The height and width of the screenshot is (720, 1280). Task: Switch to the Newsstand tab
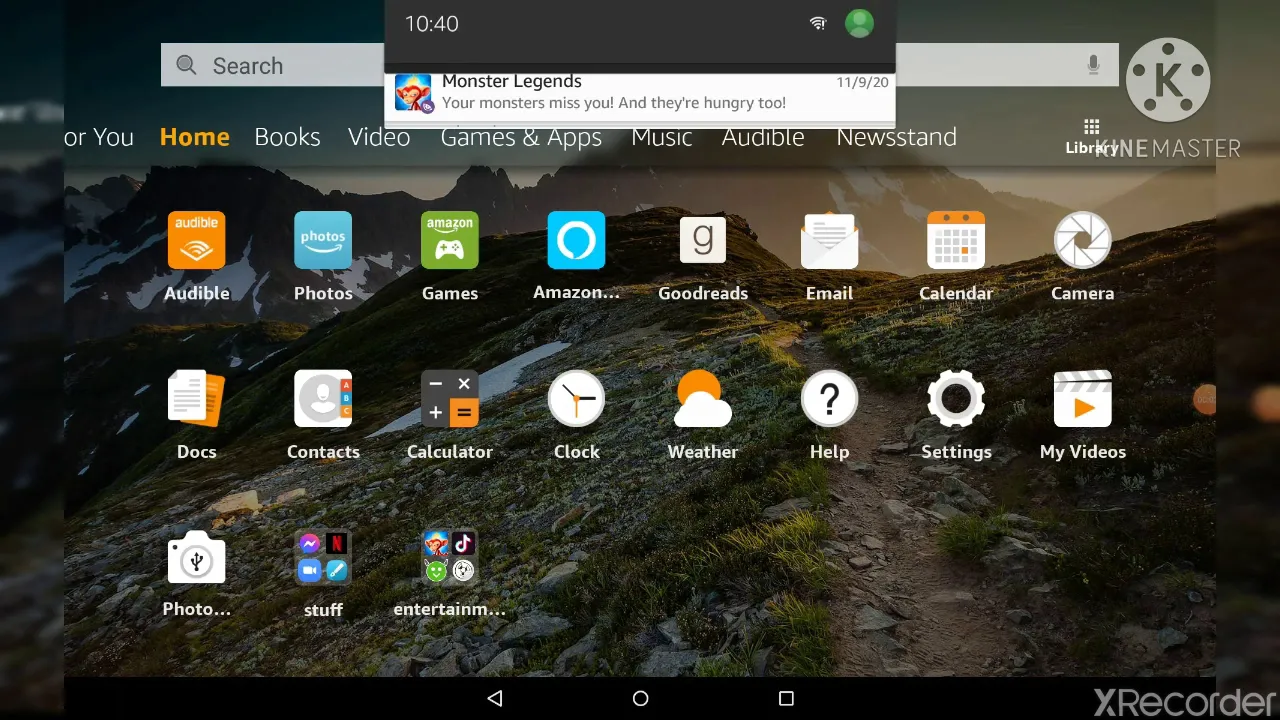tap(897, 137)
